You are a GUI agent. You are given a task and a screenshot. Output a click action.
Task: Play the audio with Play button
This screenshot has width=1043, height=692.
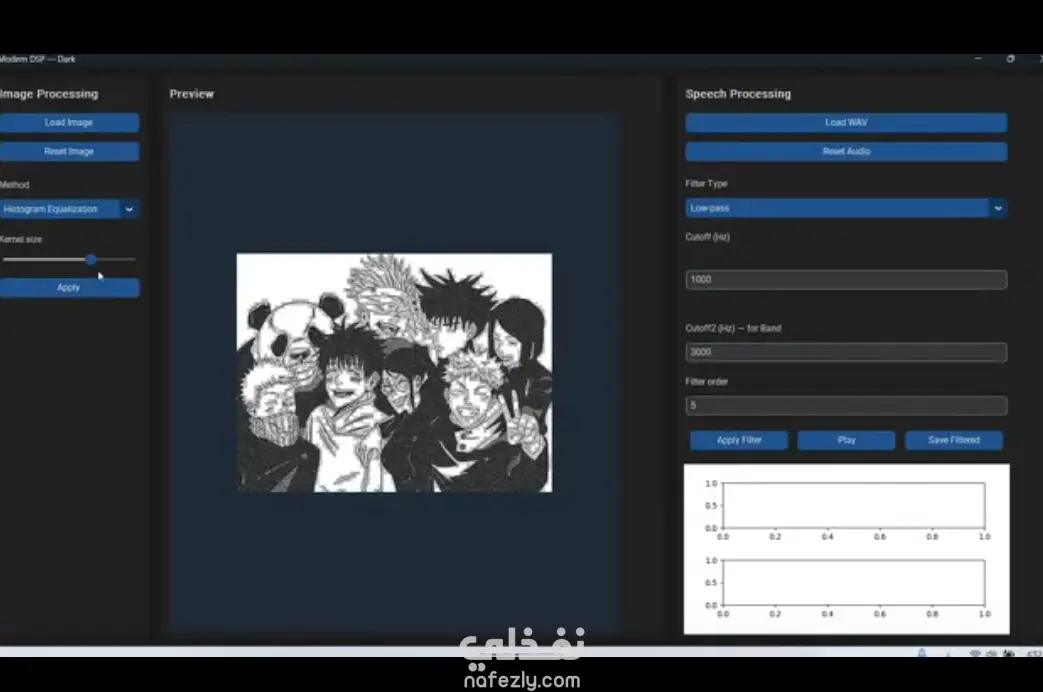pos(846,440)
